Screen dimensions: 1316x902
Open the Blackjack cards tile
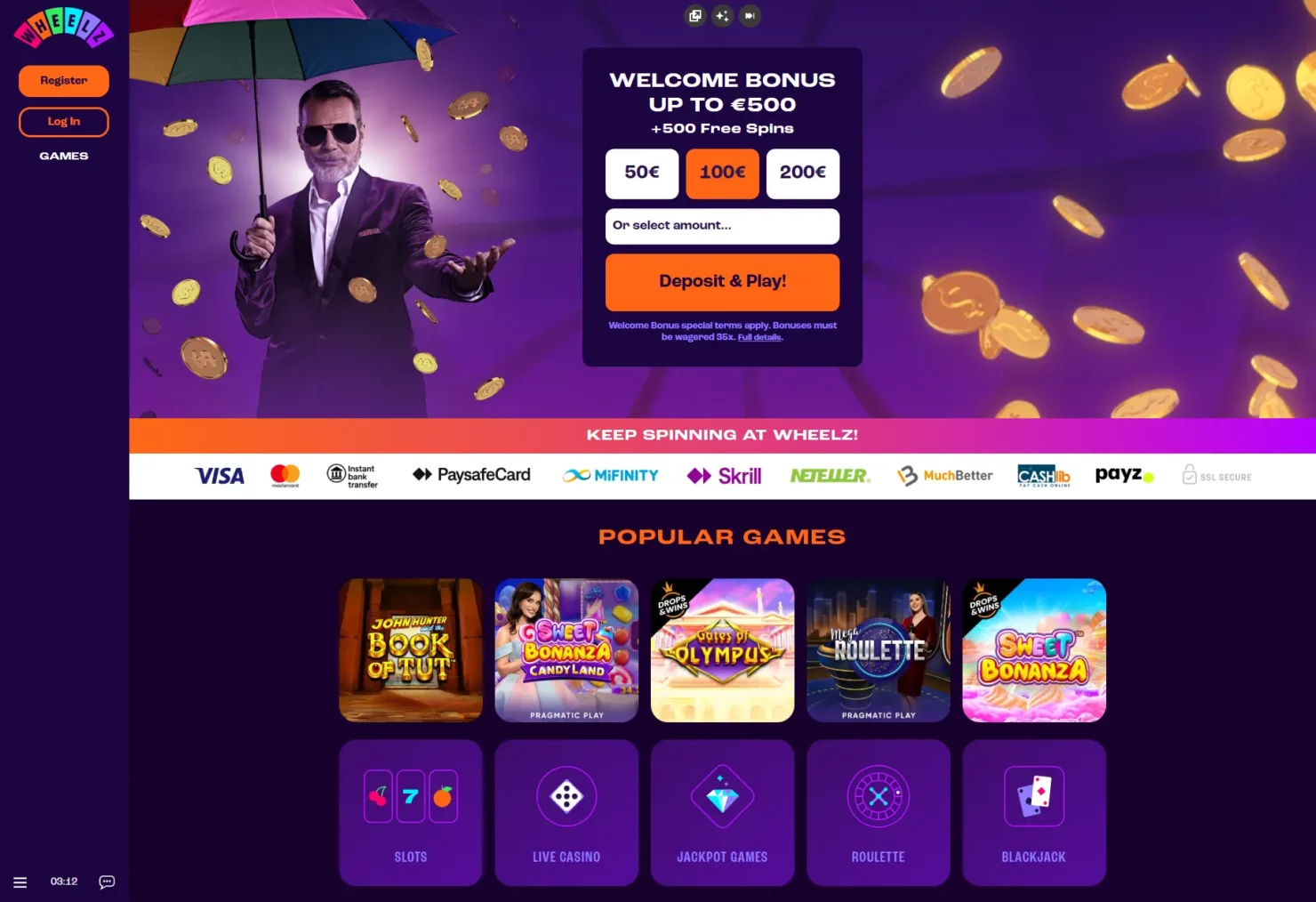[1034, 812]
